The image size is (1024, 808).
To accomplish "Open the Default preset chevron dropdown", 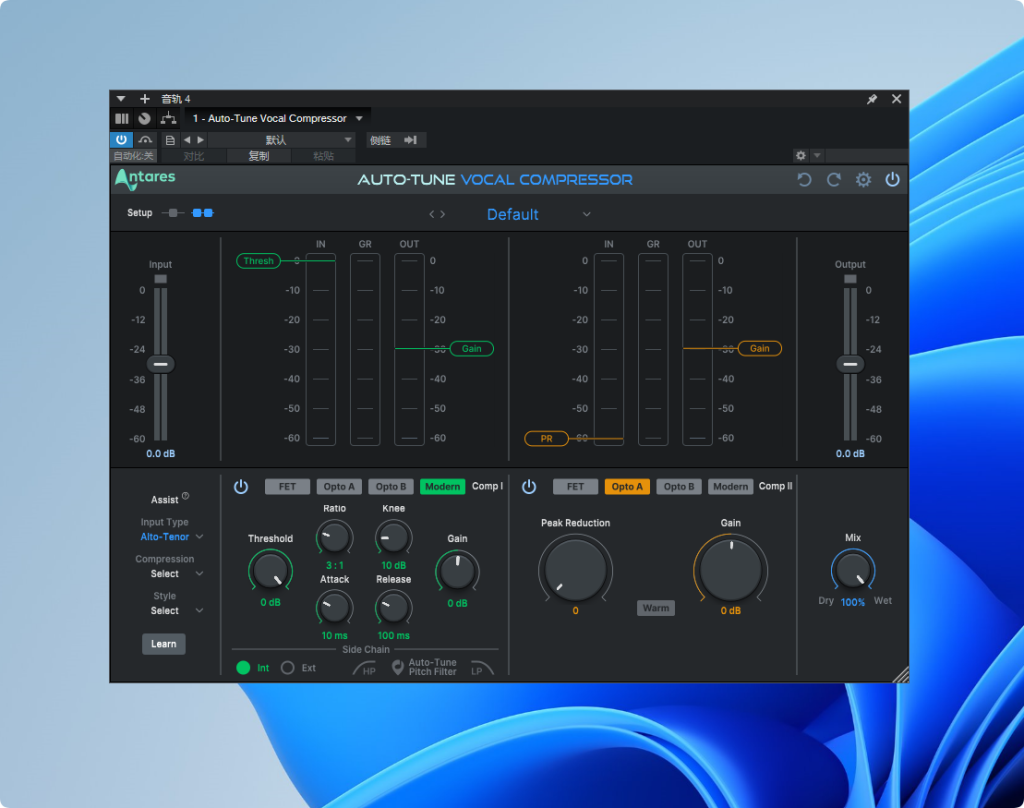I will click(x=586, y=214).
